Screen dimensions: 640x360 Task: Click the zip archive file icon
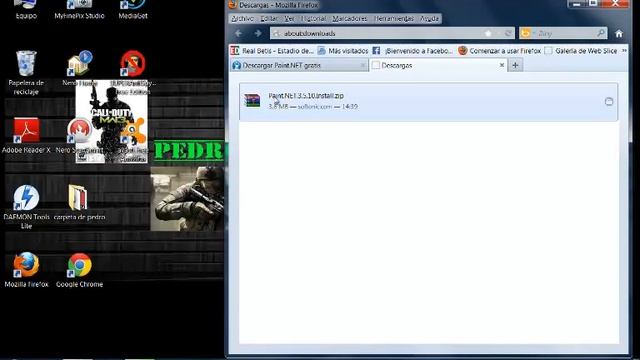click(252, 100)
